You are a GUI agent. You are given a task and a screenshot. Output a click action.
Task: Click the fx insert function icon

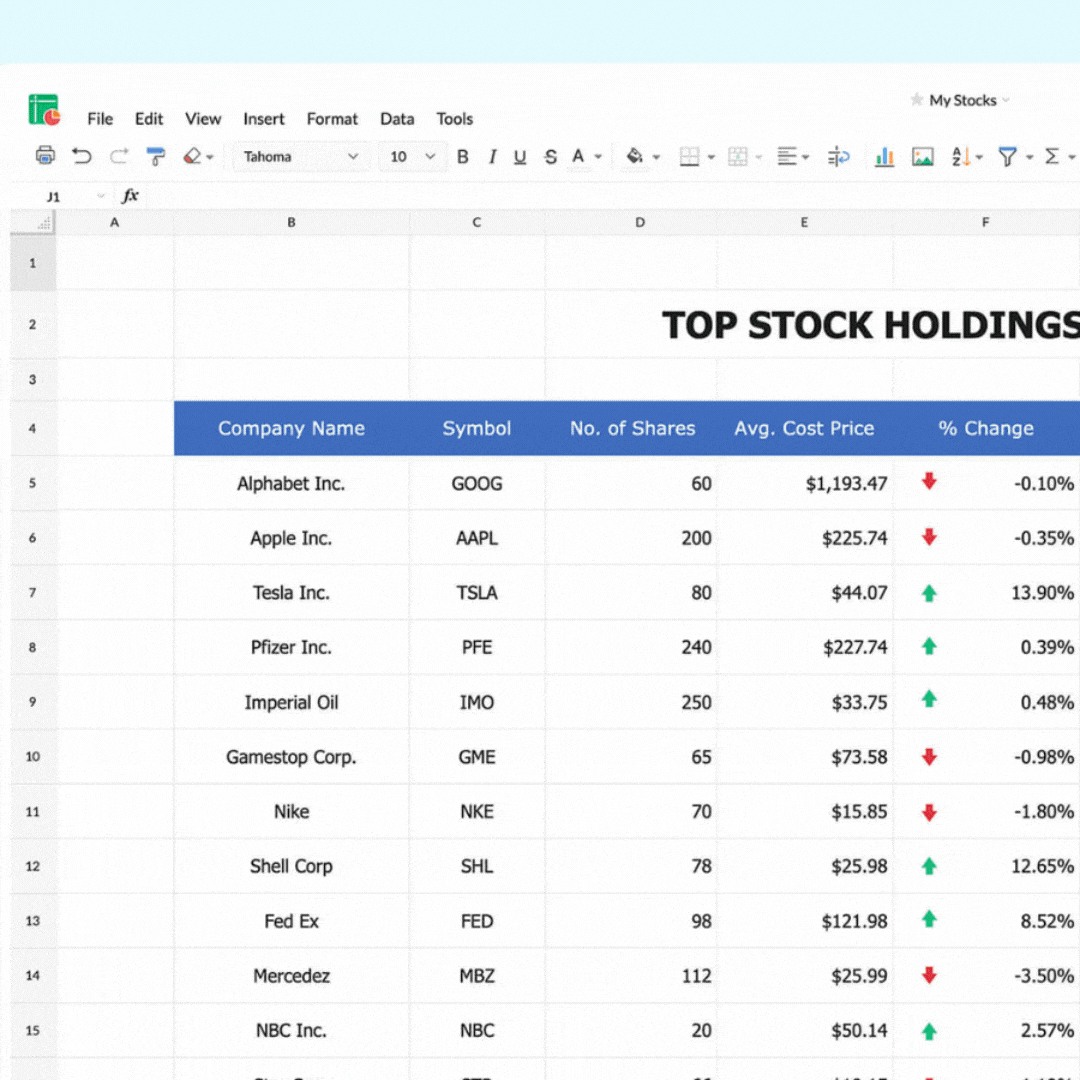130,196
